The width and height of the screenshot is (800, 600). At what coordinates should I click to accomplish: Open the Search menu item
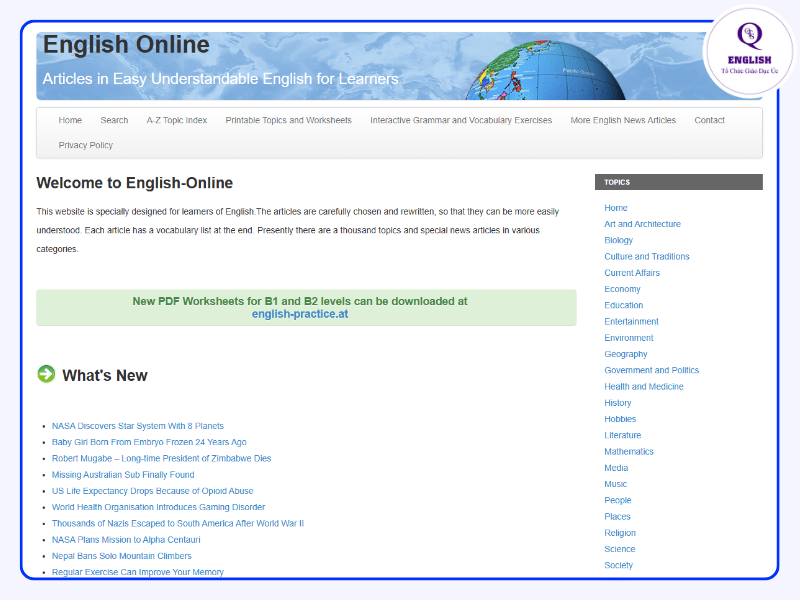pos(114,120)
